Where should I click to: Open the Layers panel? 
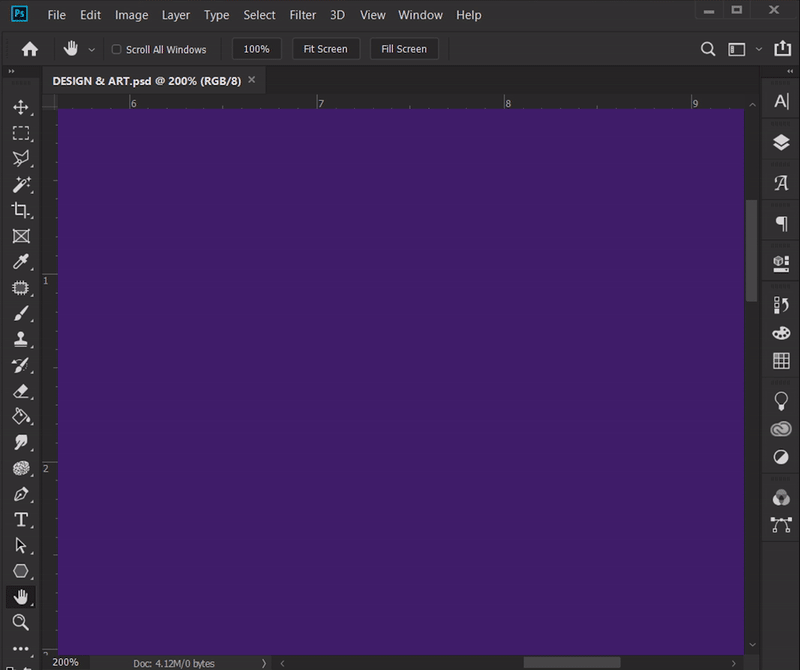[x=781, y=142]
